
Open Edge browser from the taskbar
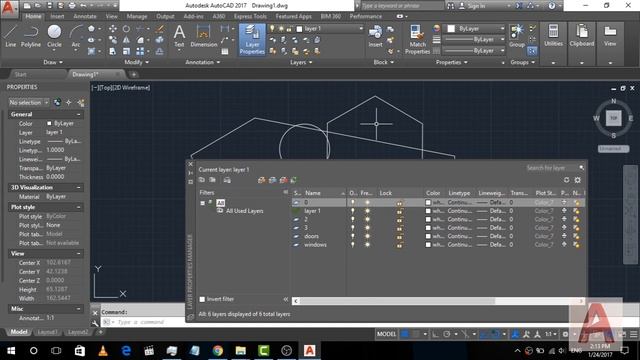point(126,351)
